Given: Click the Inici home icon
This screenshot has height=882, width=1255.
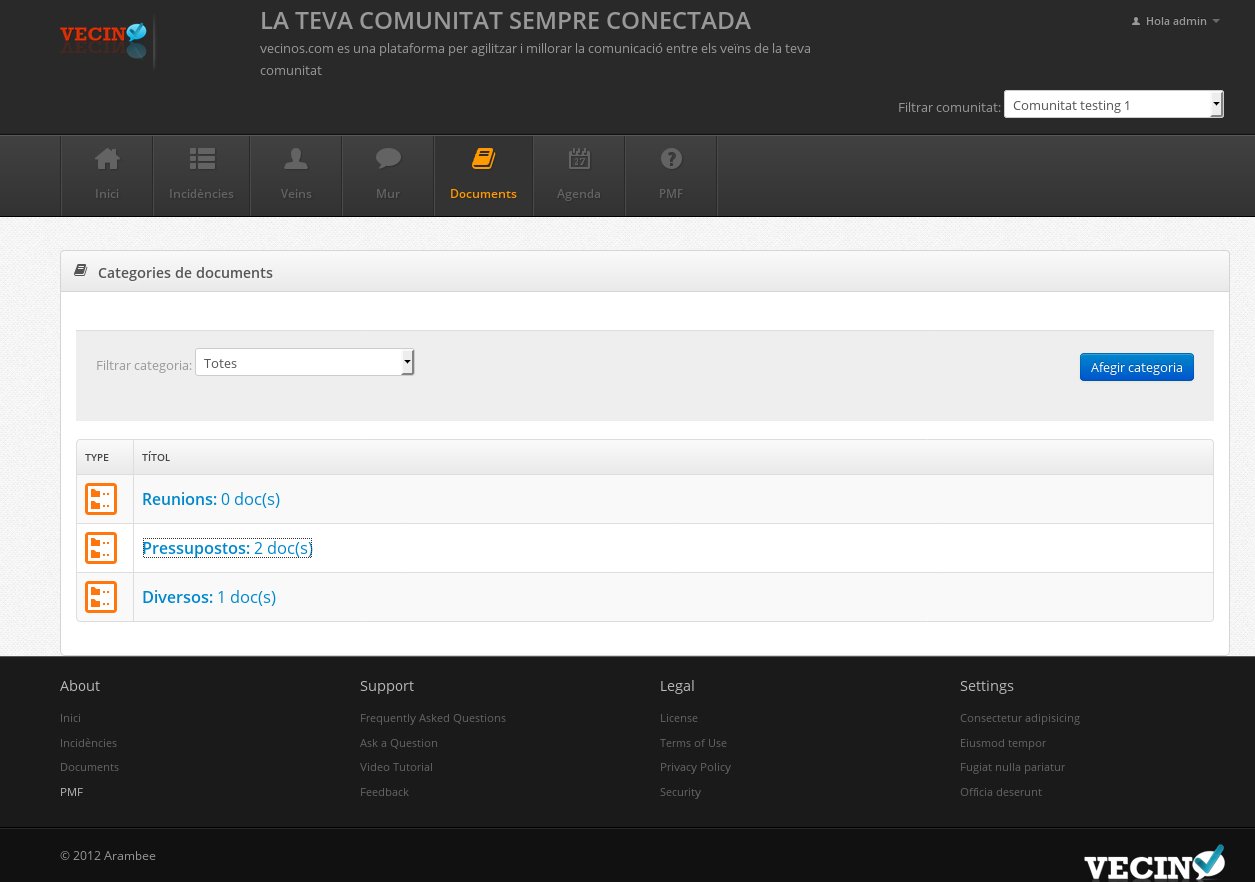Looking at the screenshot, I should point(107,159).
